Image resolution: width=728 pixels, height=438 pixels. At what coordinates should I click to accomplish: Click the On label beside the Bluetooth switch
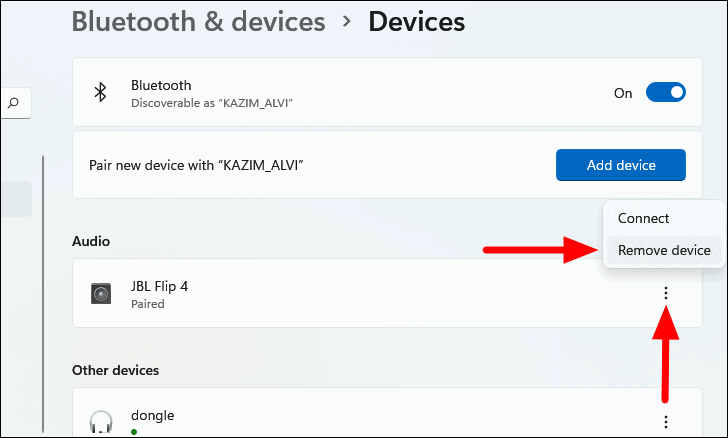click(623, 93)
